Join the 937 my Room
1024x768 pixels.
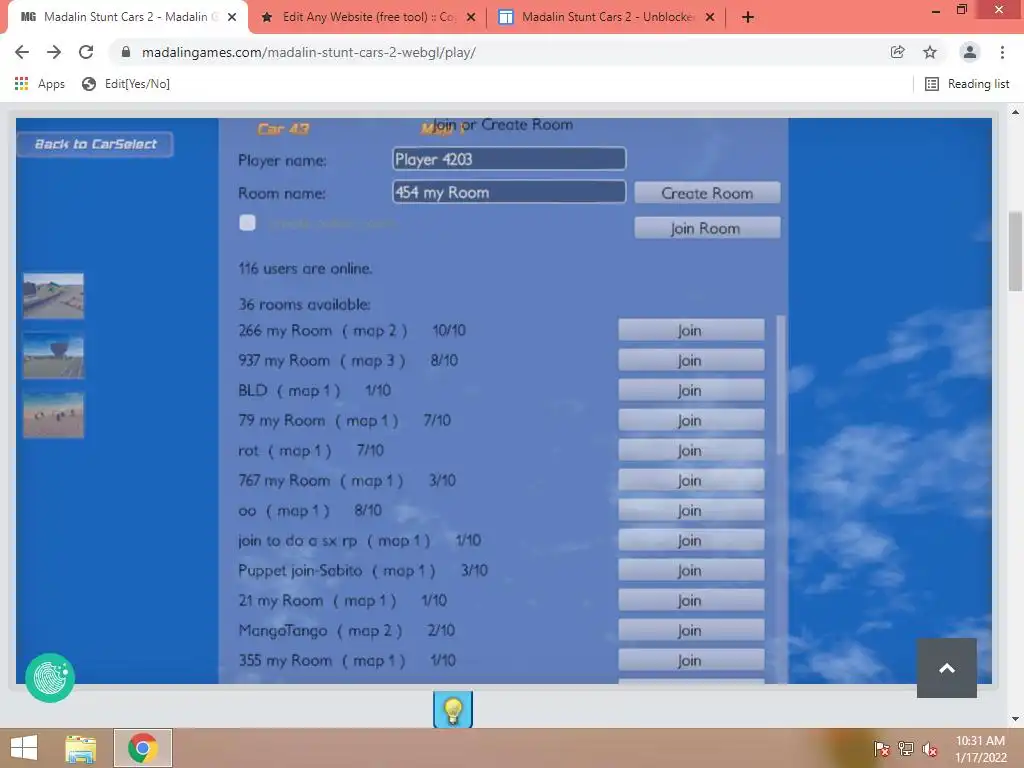point(691,360)
